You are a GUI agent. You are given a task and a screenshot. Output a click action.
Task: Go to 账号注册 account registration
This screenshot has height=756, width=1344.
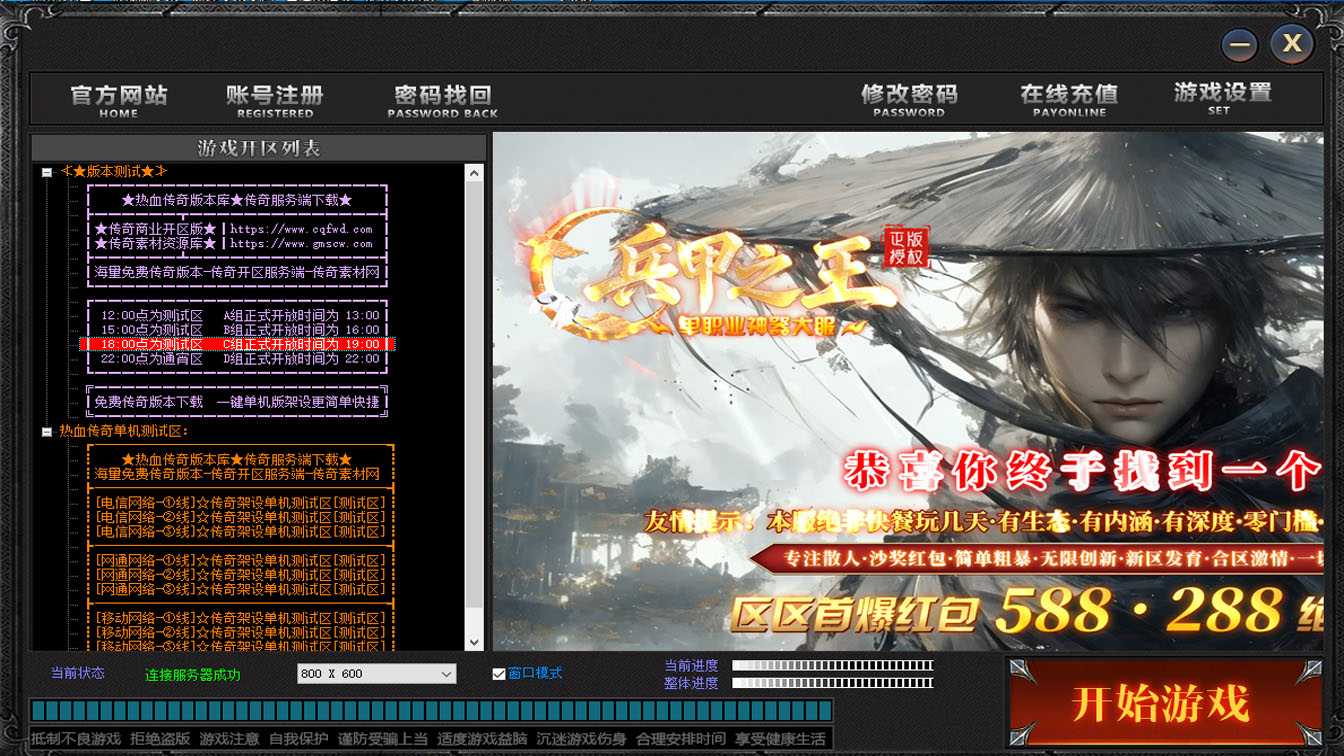pos(275,100)
